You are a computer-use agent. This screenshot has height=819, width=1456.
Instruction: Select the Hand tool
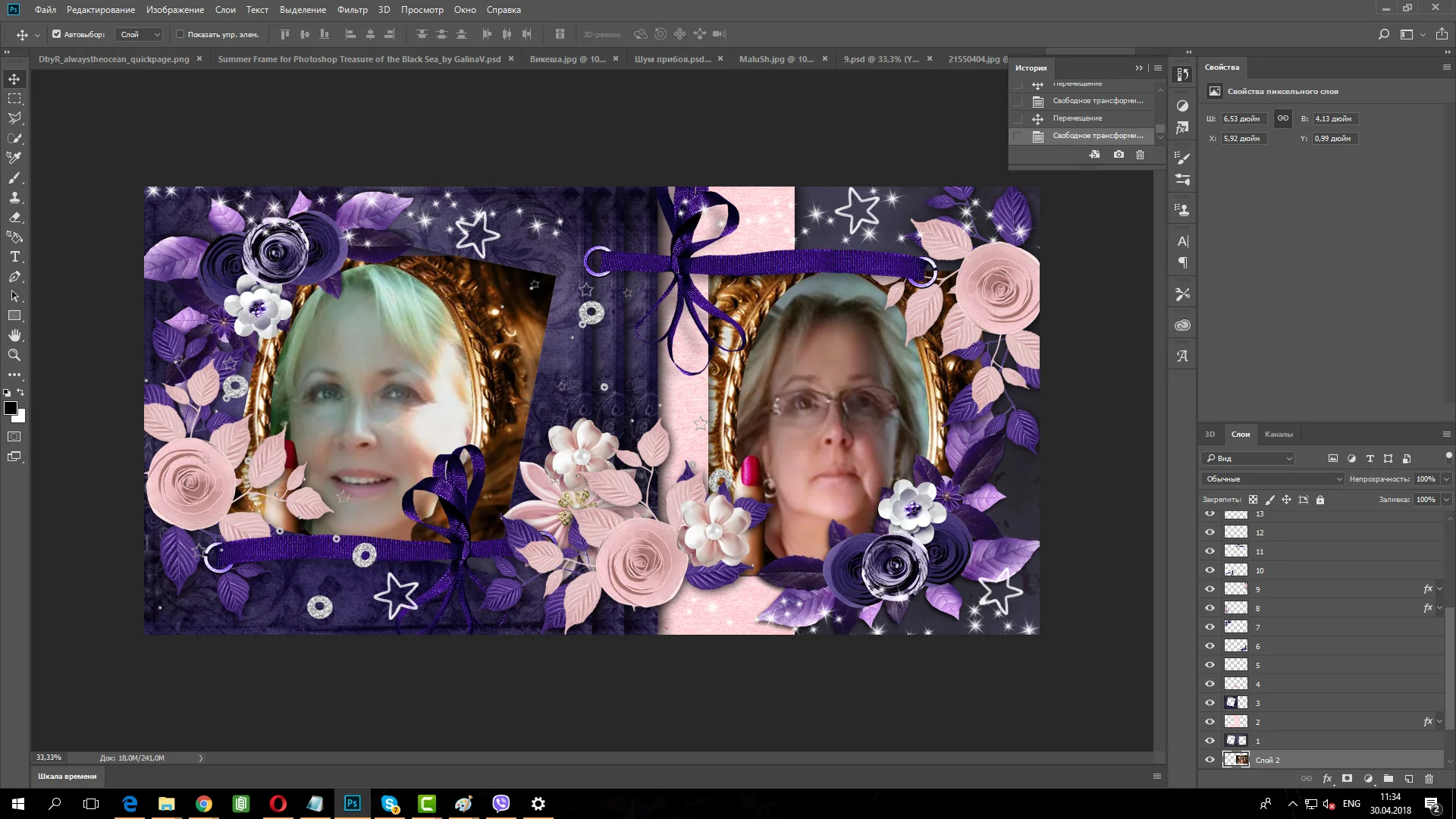point(14,335)
